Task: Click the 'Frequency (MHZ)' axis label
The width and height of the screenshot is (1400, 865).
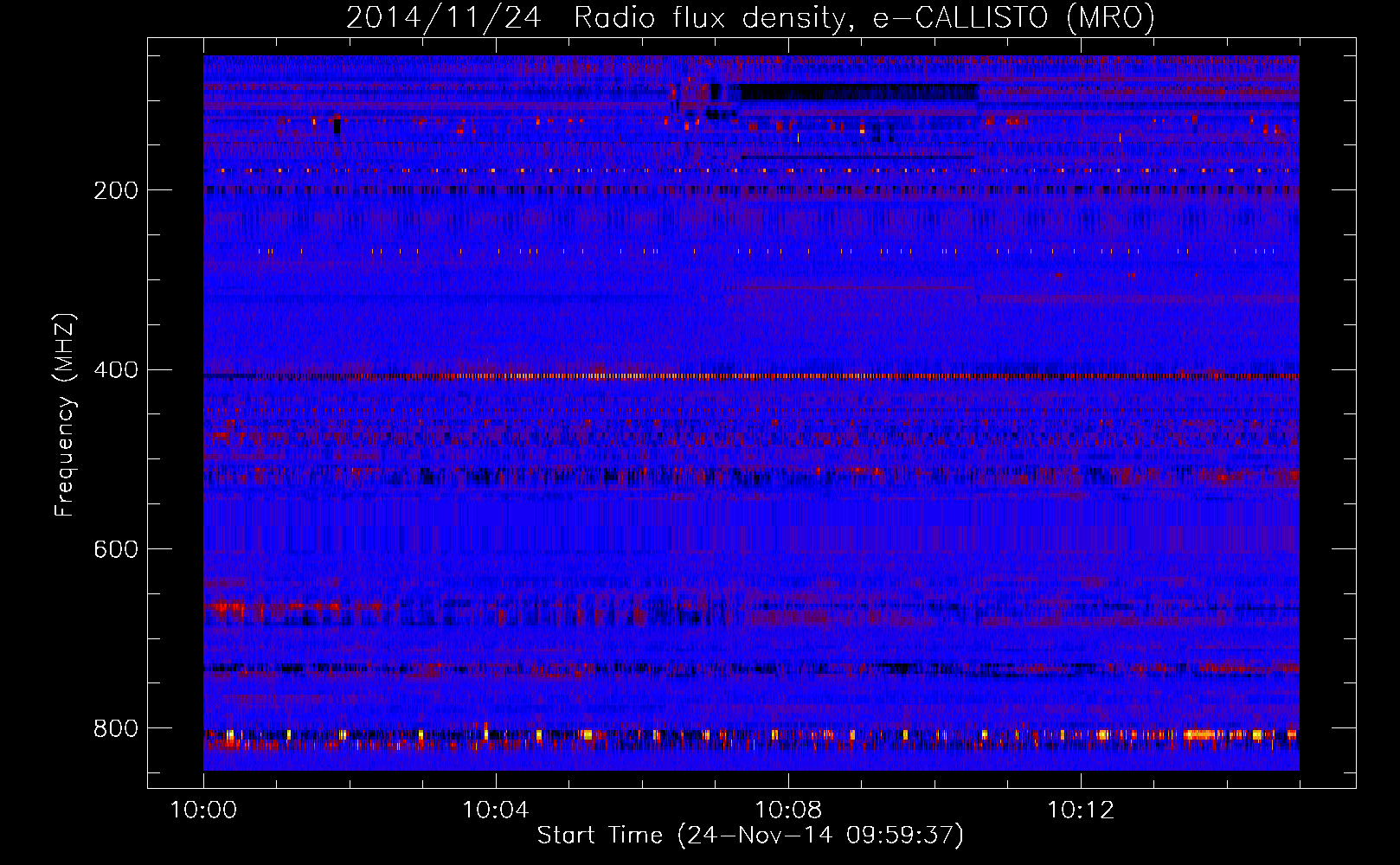Action: (x=64, y=415)
